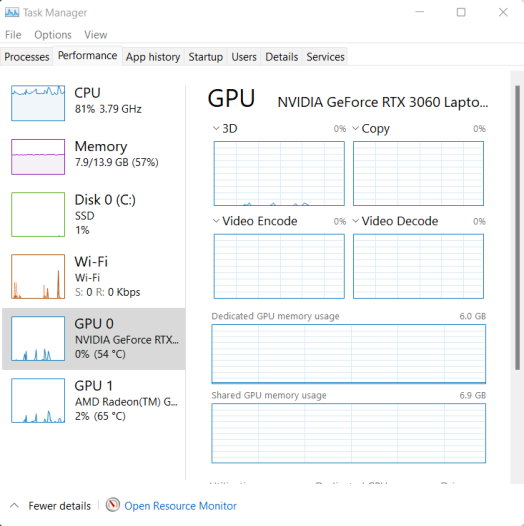Viewport: 524px width, 526px height.
Task: Minimize the Task Manager window
Action: click(x=419, y=12)
